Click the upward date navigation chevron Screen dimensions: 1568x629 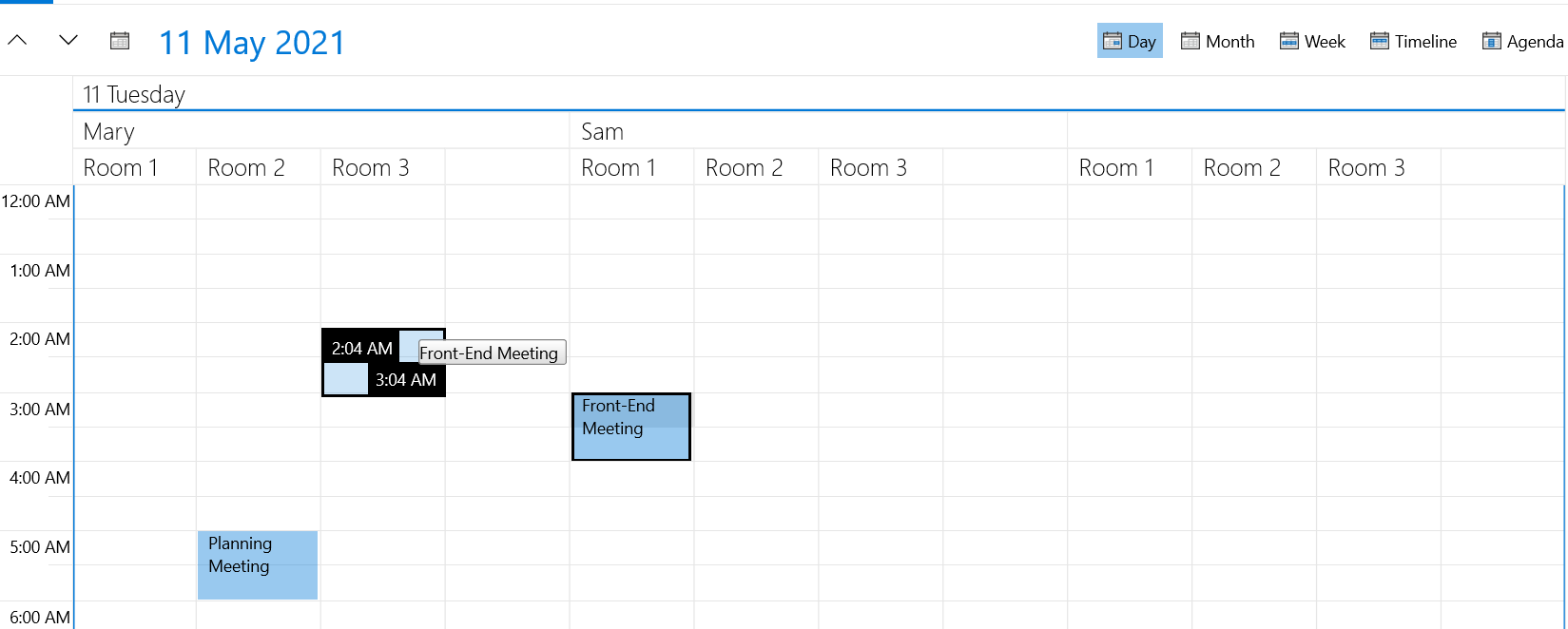(17, 40)
